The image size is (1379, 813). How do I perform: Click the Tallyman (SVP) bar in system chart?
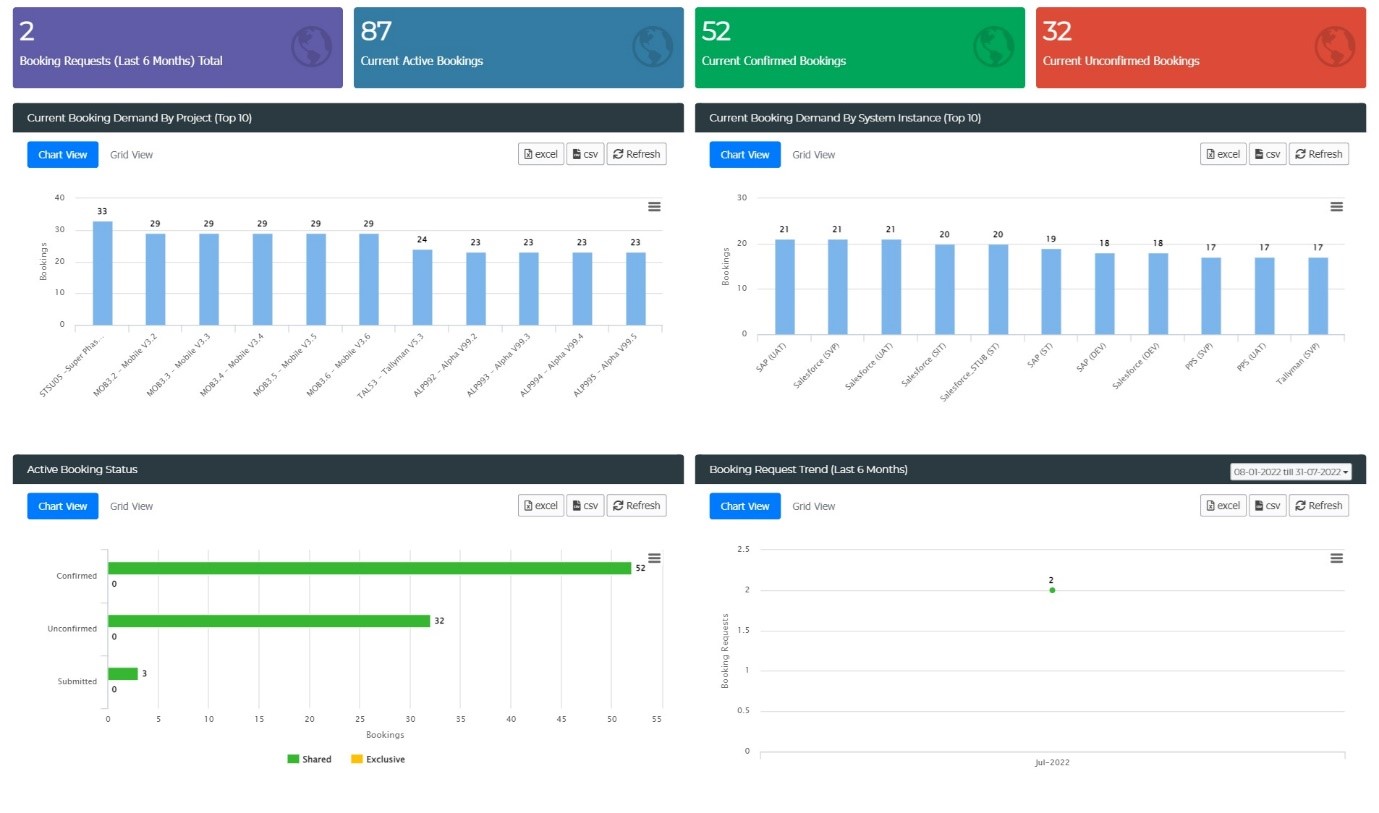(1318, 296)
